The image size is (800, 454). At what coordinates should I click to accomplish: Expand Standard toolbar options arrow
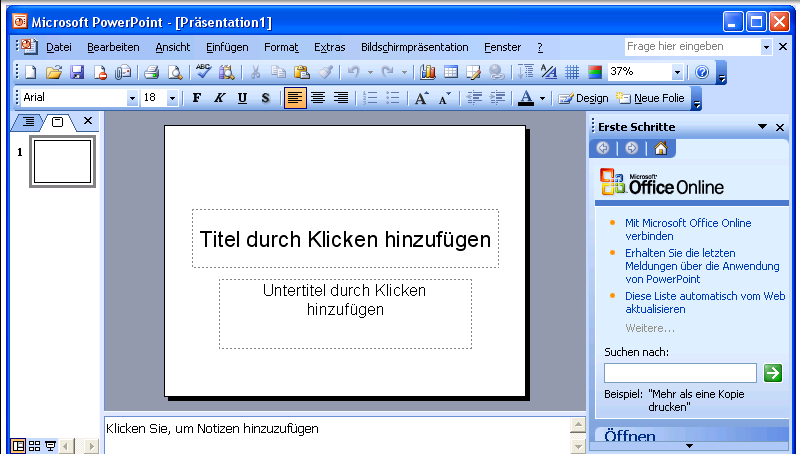tap(721, 72)
